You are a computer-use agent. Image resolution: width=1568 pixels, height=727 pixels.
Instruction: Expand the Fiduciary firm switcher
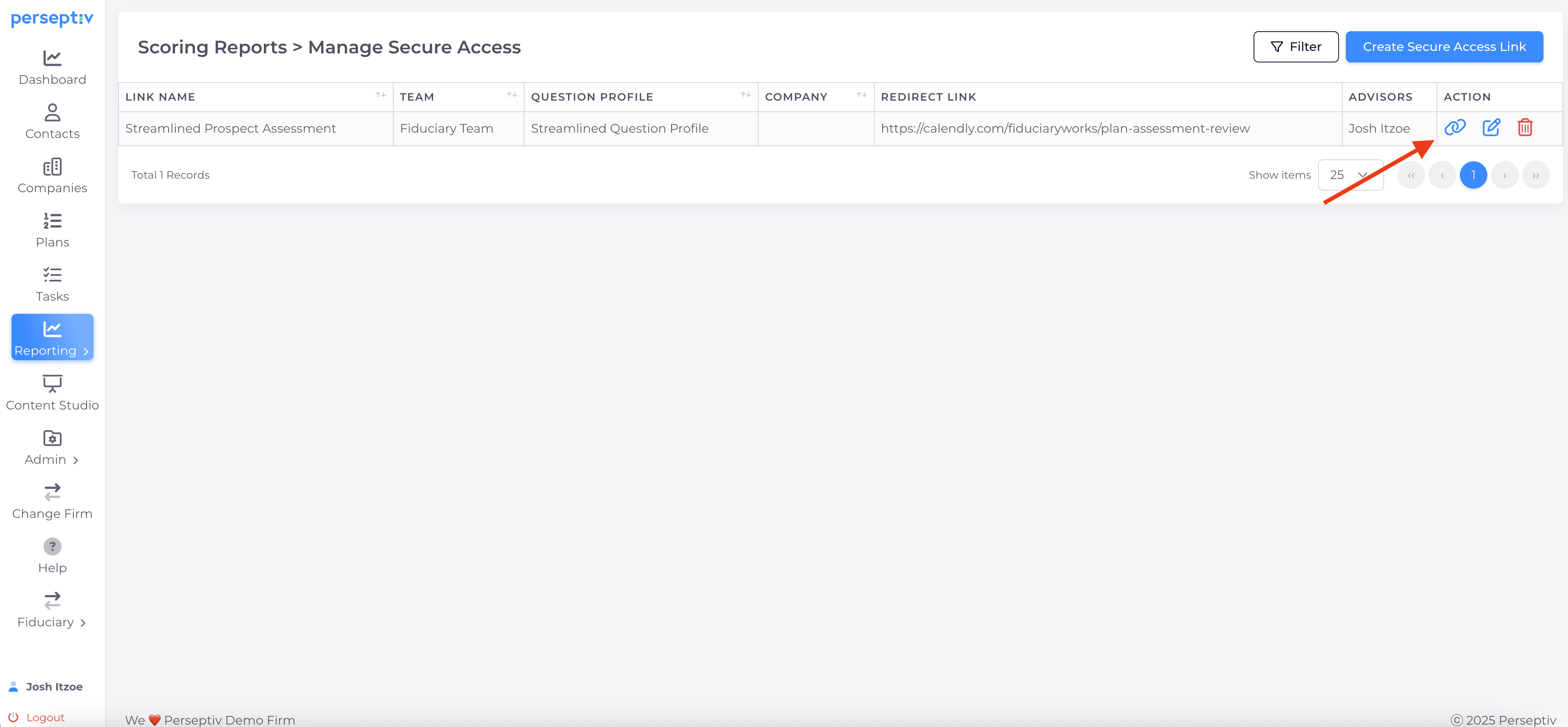53,610
